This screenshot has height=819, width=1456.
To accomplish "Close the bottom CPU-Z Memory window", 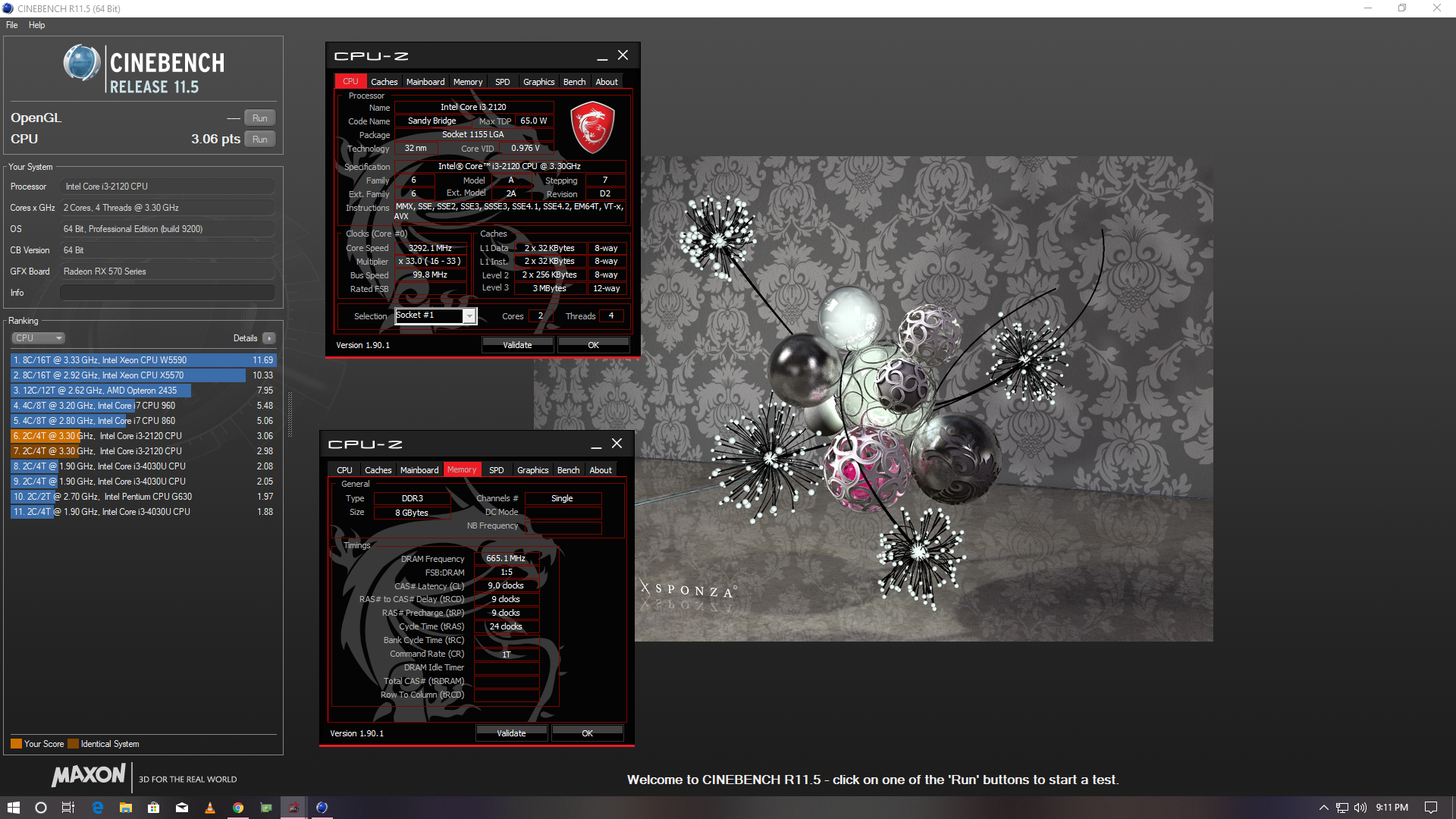I will pos(617,444).
